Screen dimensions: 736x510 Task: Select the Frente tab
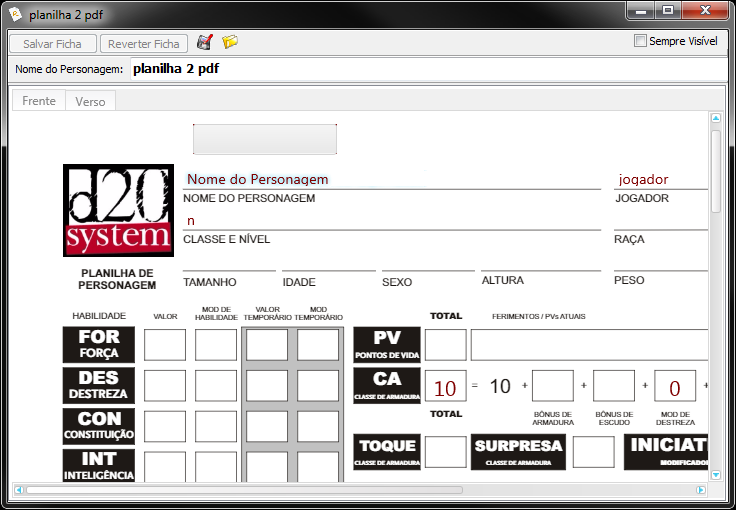pyautogui.click(x=39, y=101)
